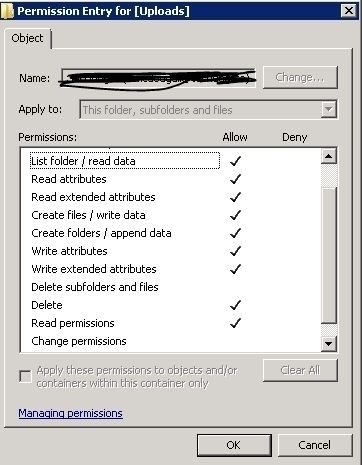Click the permissions list scrollbar thumb

(x=329, y=255)
